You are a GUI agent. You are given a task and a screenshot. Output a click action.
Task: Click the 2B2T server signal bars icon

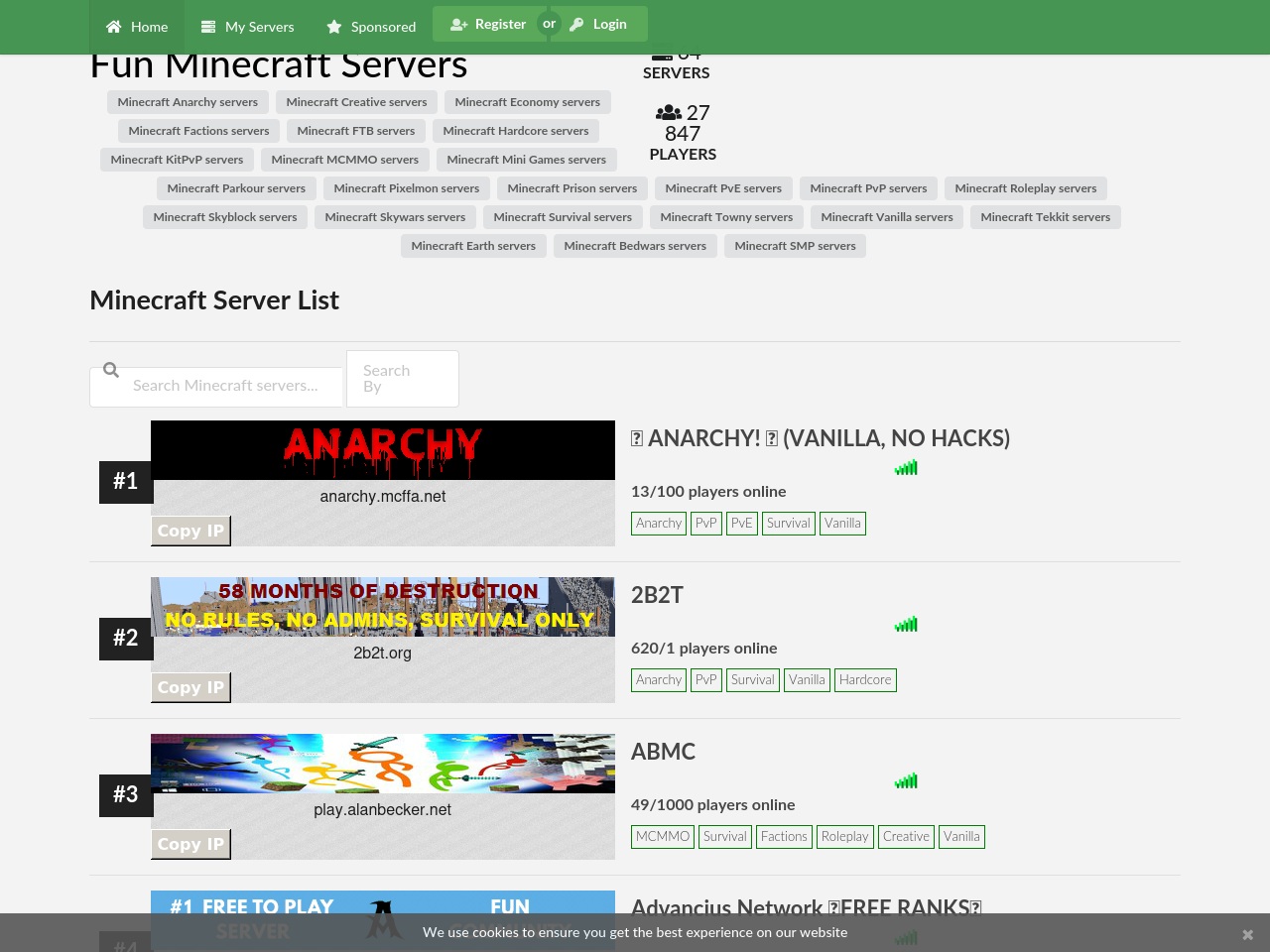[x=906, y=625]
